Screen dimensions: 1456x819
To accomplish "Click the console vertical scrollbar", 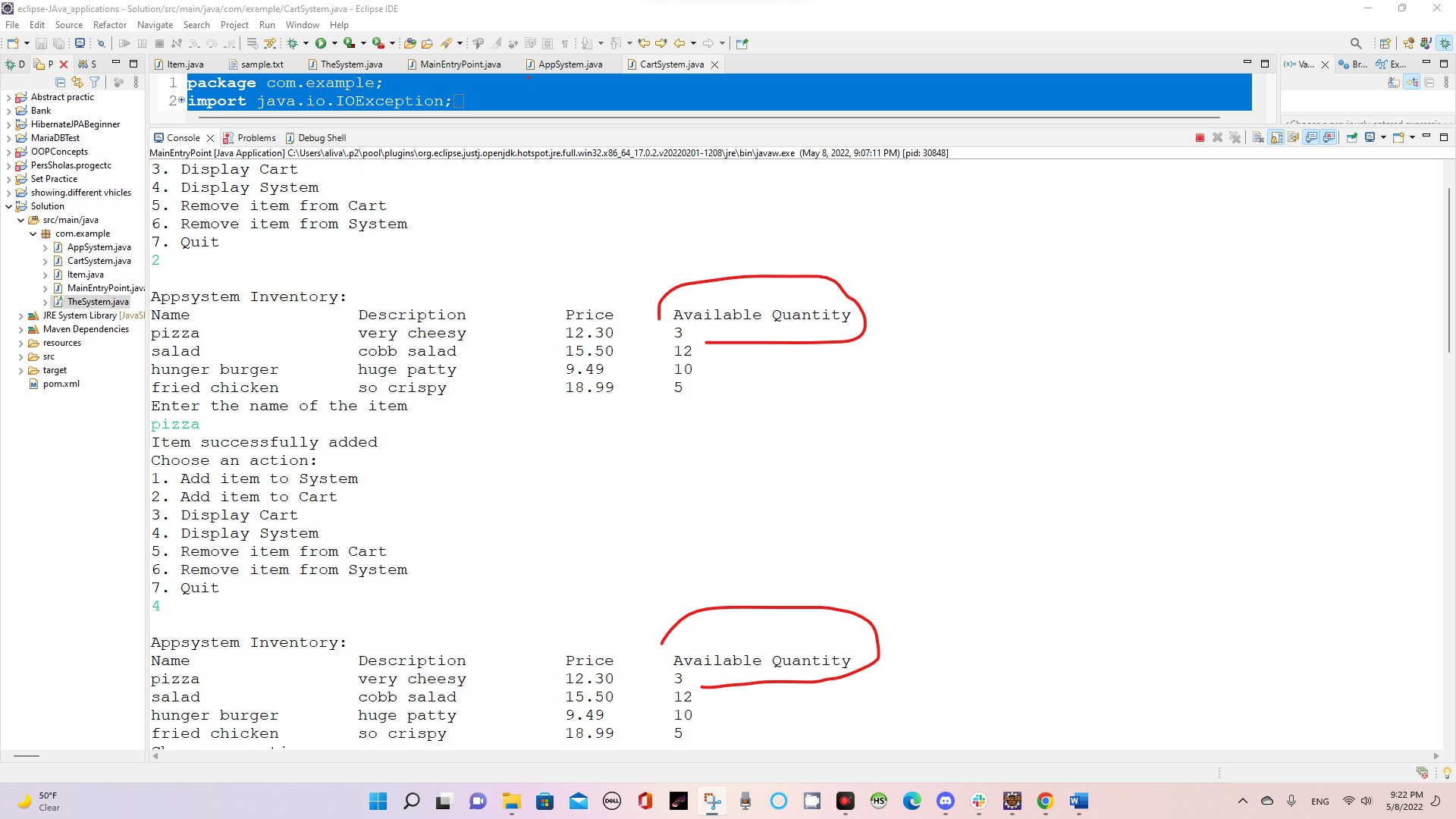I will click(x=1449, y=269).
